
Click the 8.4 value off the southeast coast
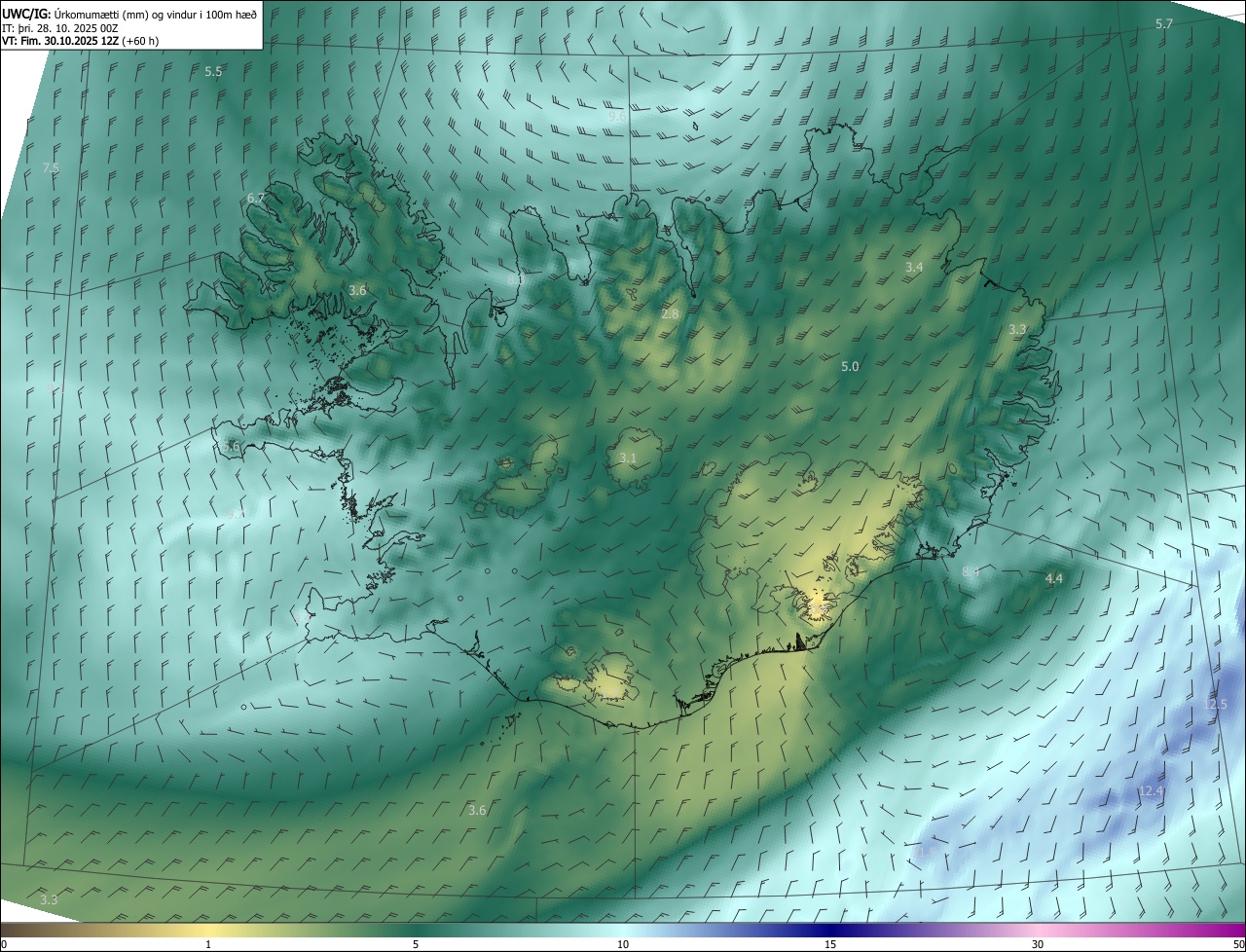click(971, 572)
